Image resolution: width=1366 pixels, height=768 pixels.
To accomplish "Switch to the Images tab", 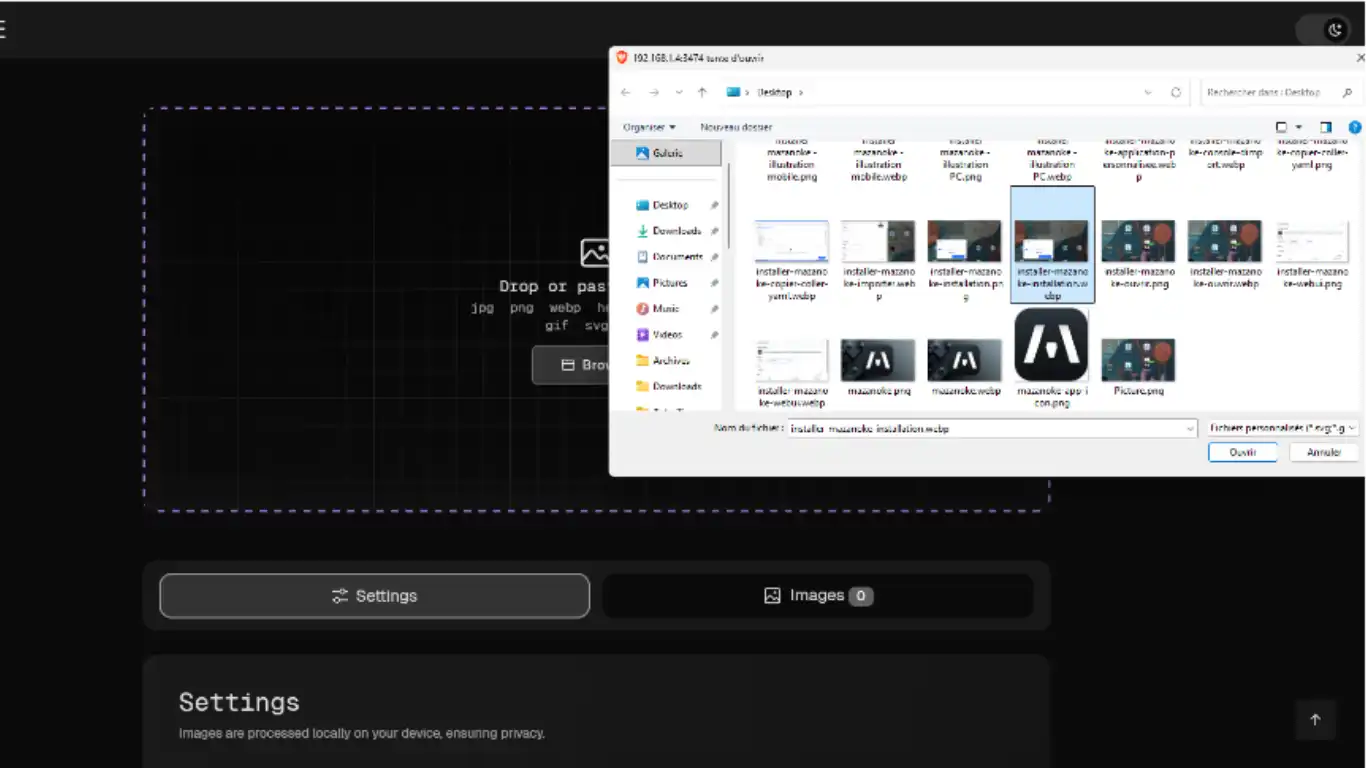I will pyautogui.click(x=818, y=596).
